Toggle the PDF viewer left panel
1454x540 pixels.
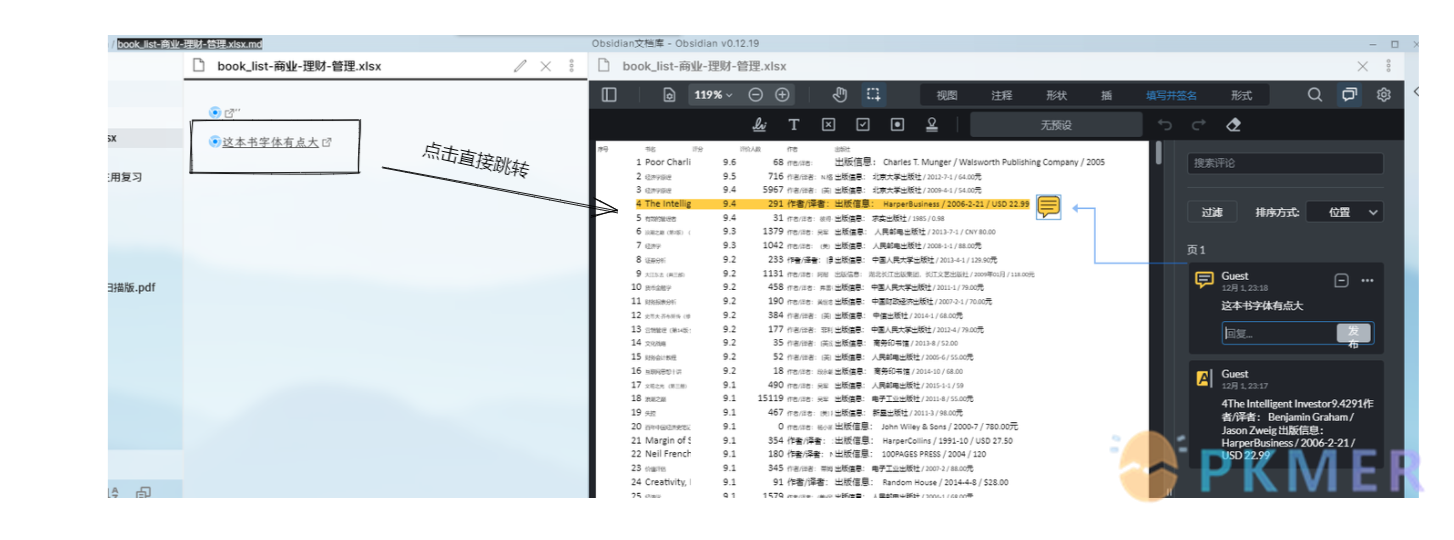click(609, 95)
